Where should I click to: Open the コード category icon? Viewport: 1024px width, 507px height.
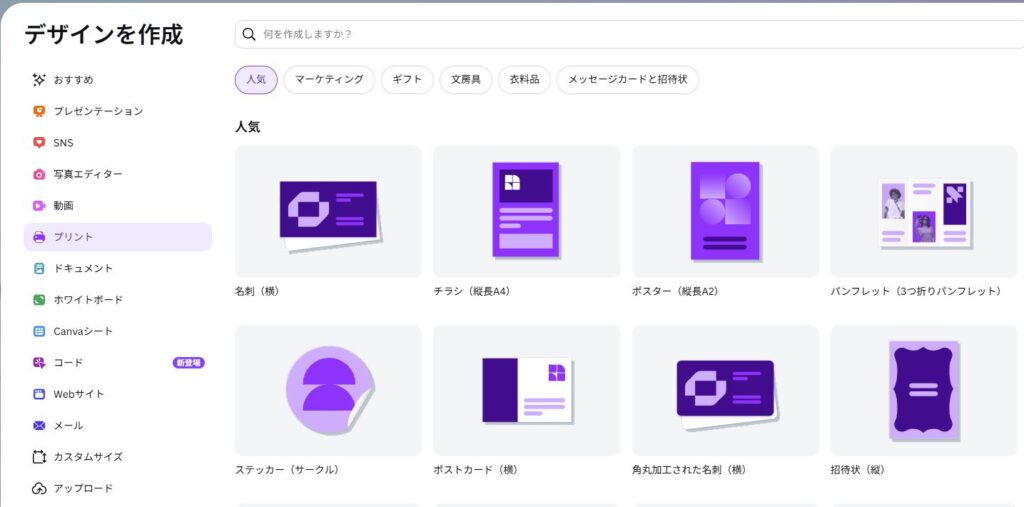[x=39, y=363]
